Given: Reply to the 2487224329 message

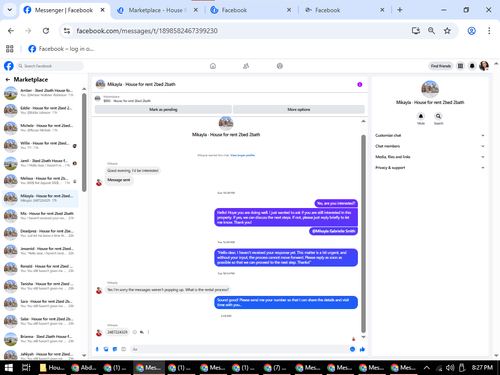Looking at the screenshot, I should coord(142,332).
